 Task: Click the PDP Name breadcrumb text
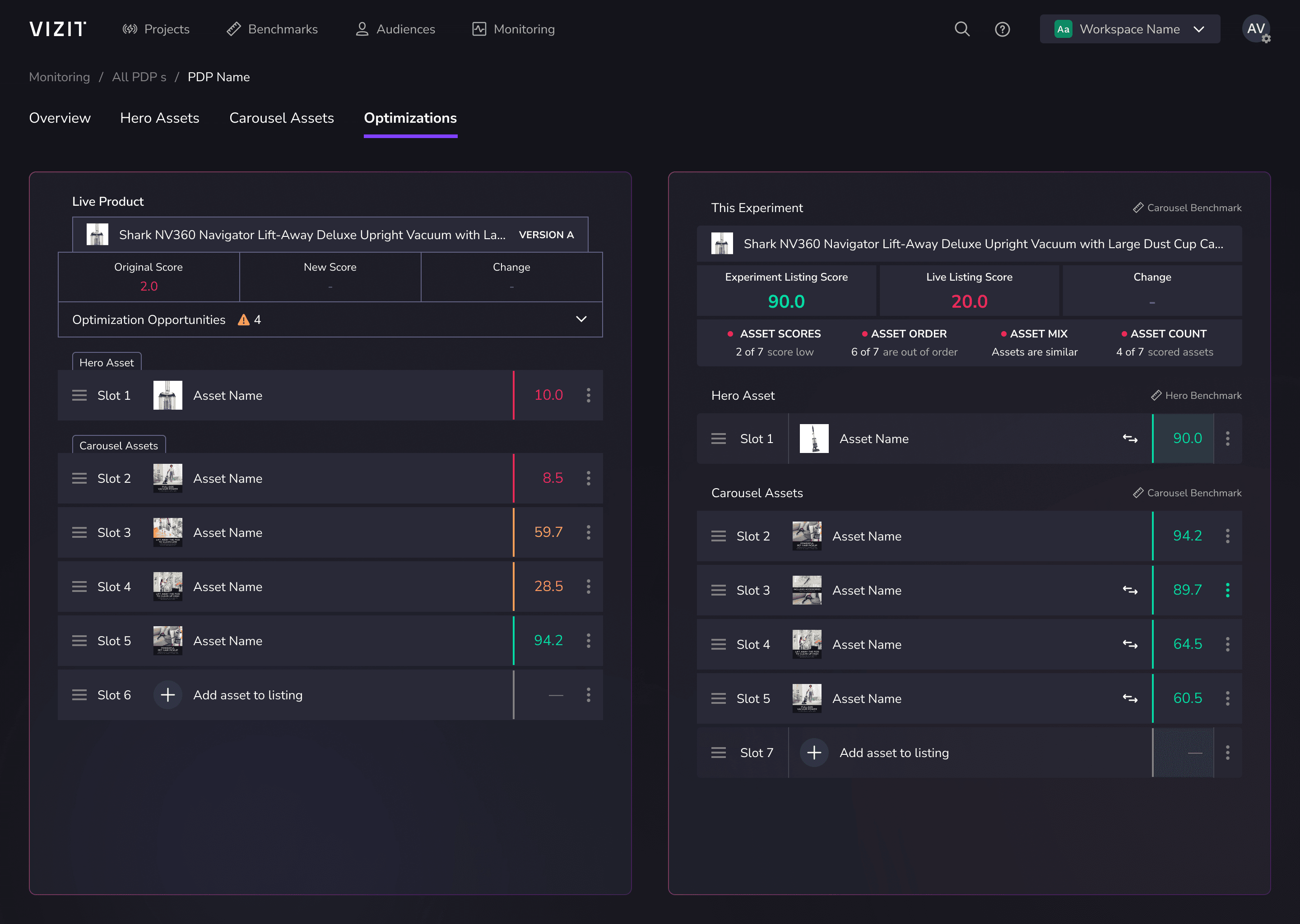point(218,77)
